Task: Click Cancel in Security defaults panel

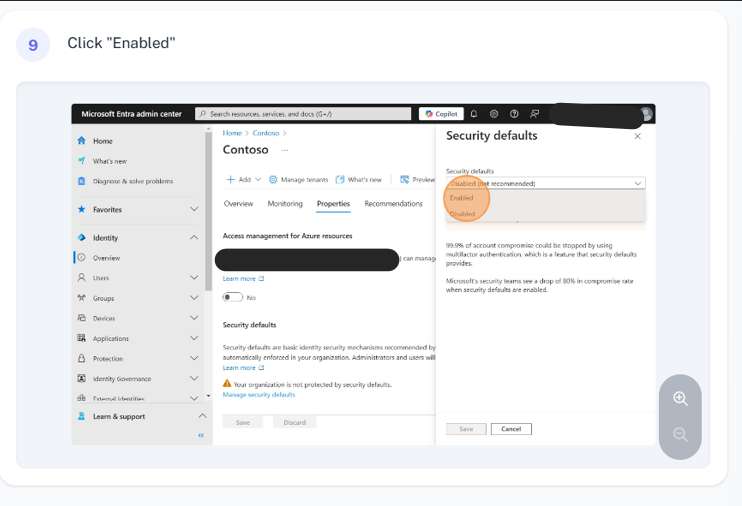Action: pyautogui.click(x=511, y=429)
